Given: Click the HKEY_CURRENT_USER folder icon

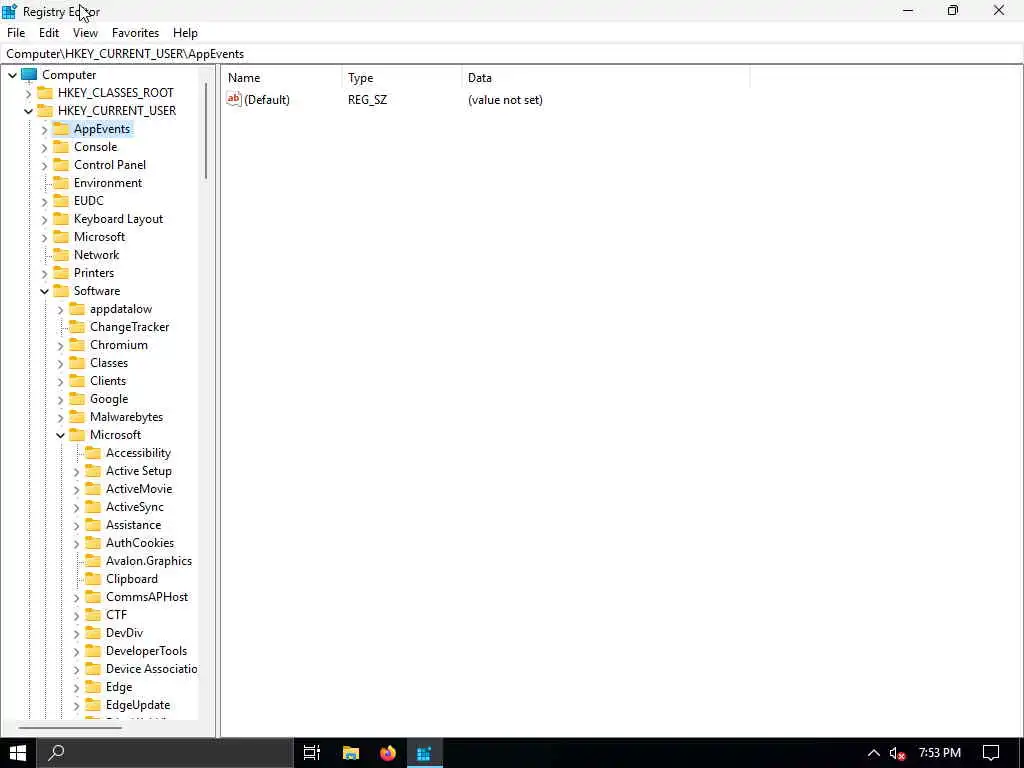Looking at the screenshot, I should 45,110.
